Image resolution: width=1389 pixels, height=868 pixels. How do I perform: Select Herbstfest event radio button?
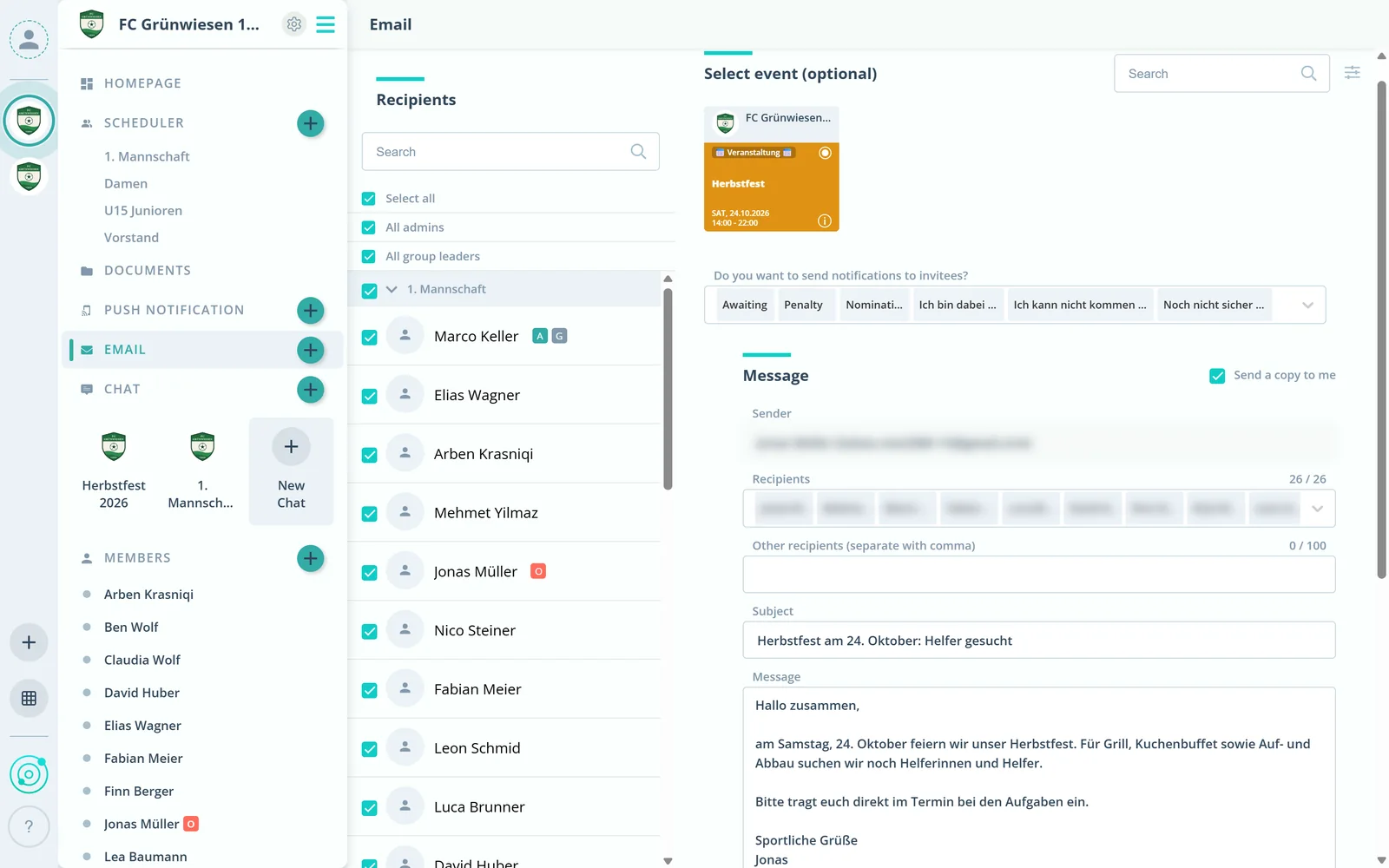tap(825, 153)
